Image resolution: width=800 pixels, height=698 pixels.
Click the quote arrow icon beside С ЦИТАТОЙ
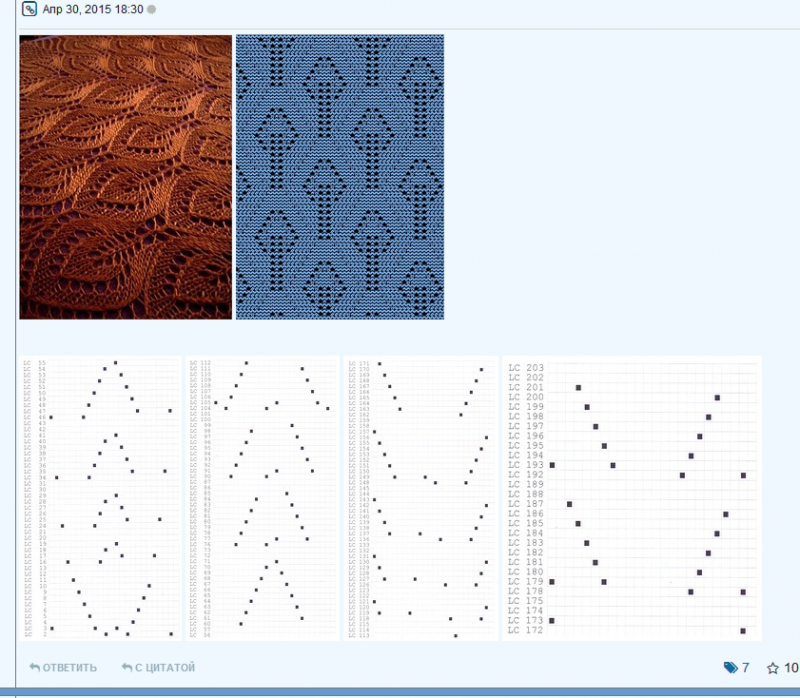click(127, 667)
